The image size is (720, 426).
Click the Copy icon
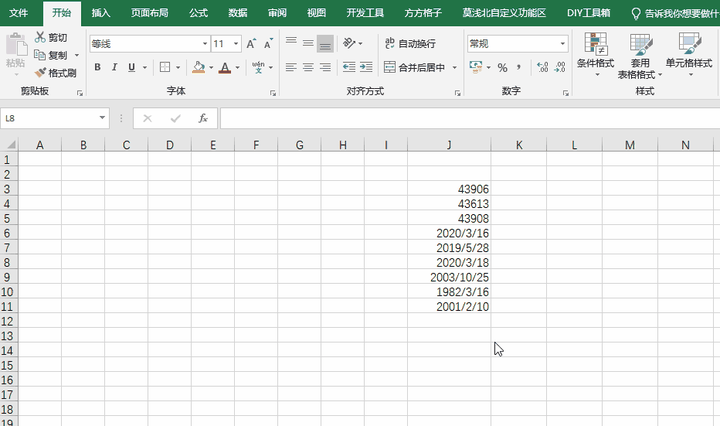pos(40,55)
